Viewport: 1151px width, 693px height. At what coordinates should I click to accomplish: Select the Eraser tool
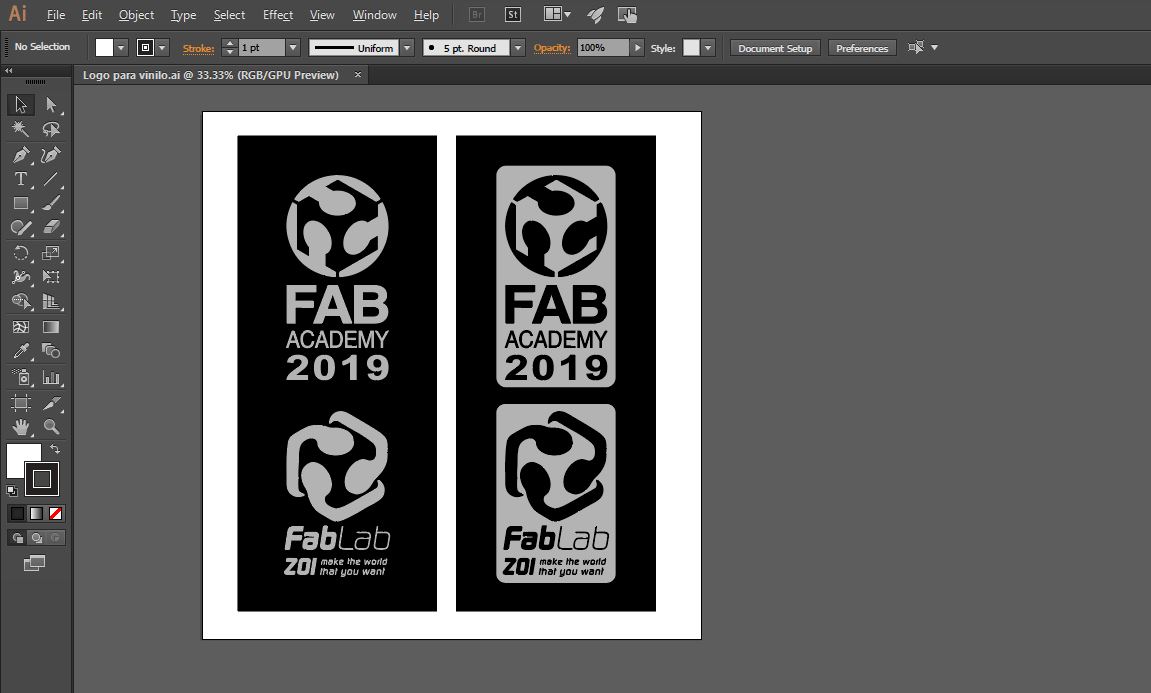51,228
